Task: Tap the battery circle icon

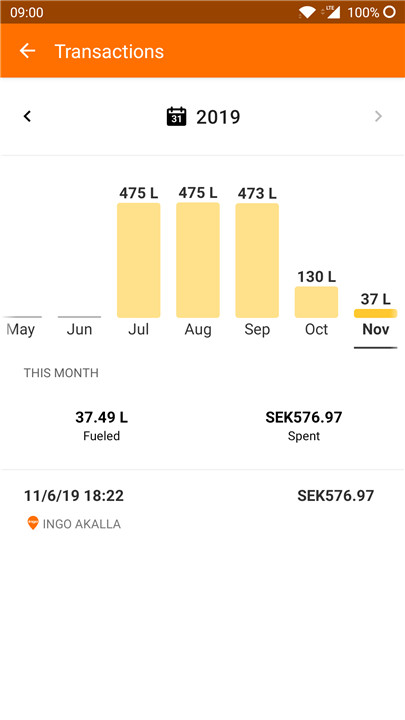Action: point(389,12)
